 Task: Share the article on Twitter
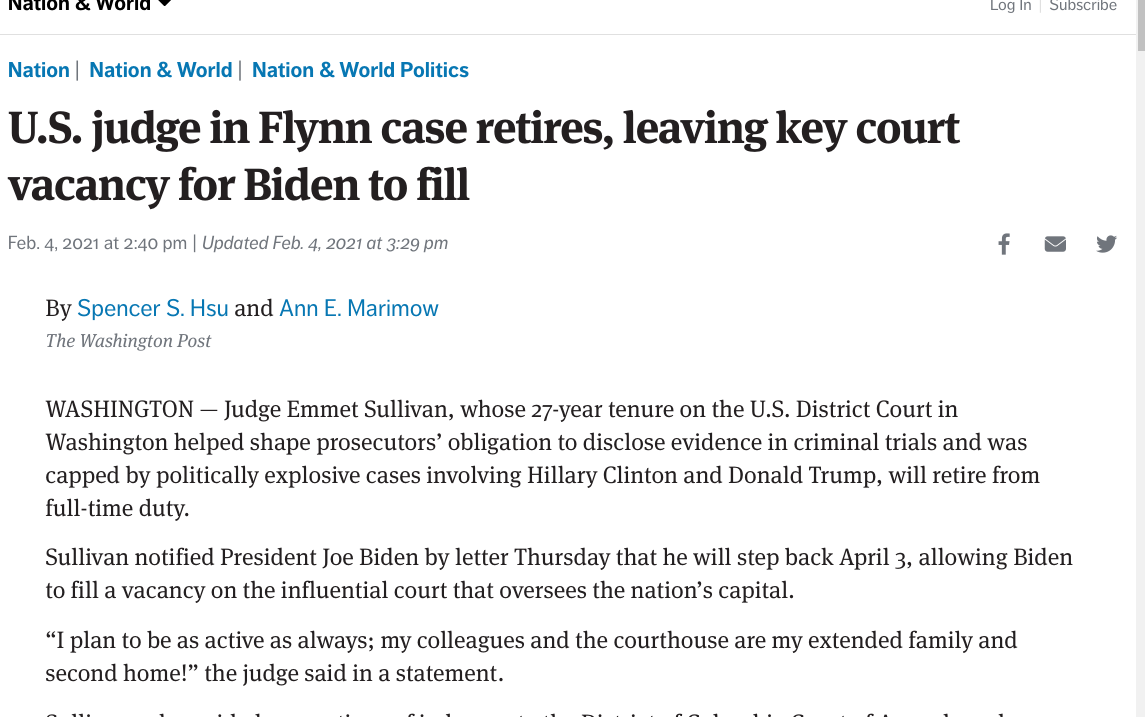pyautogui.click(x=1106, y=244)
